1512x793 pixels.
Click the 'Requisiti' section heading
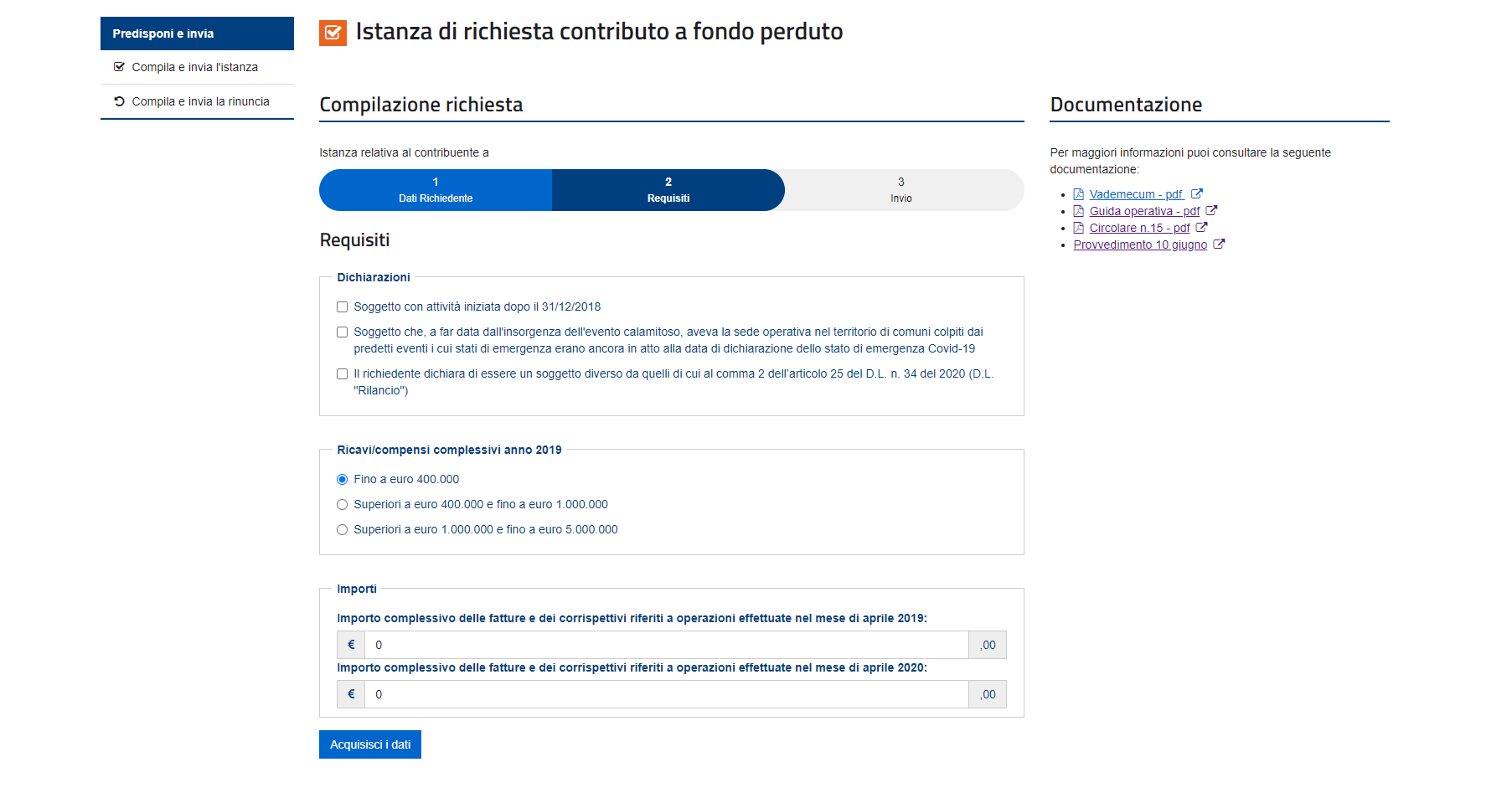click(x=354, y=240)
